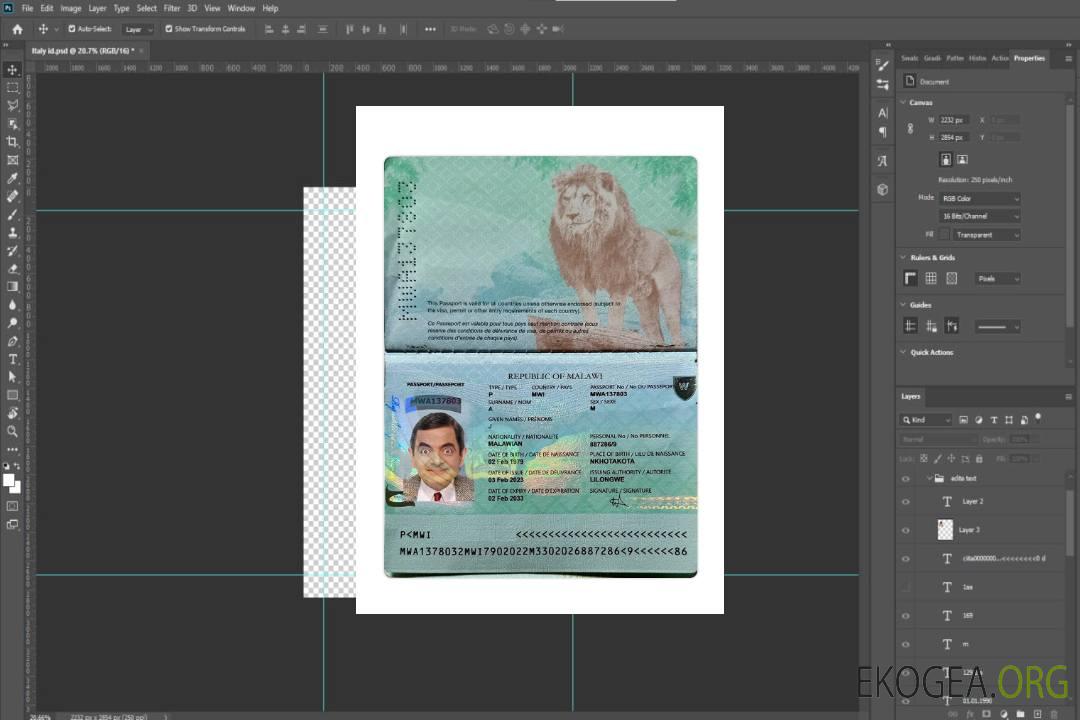Open the Character panel icon
This screenshot has height=720, width=1080.
coord(883,113)
